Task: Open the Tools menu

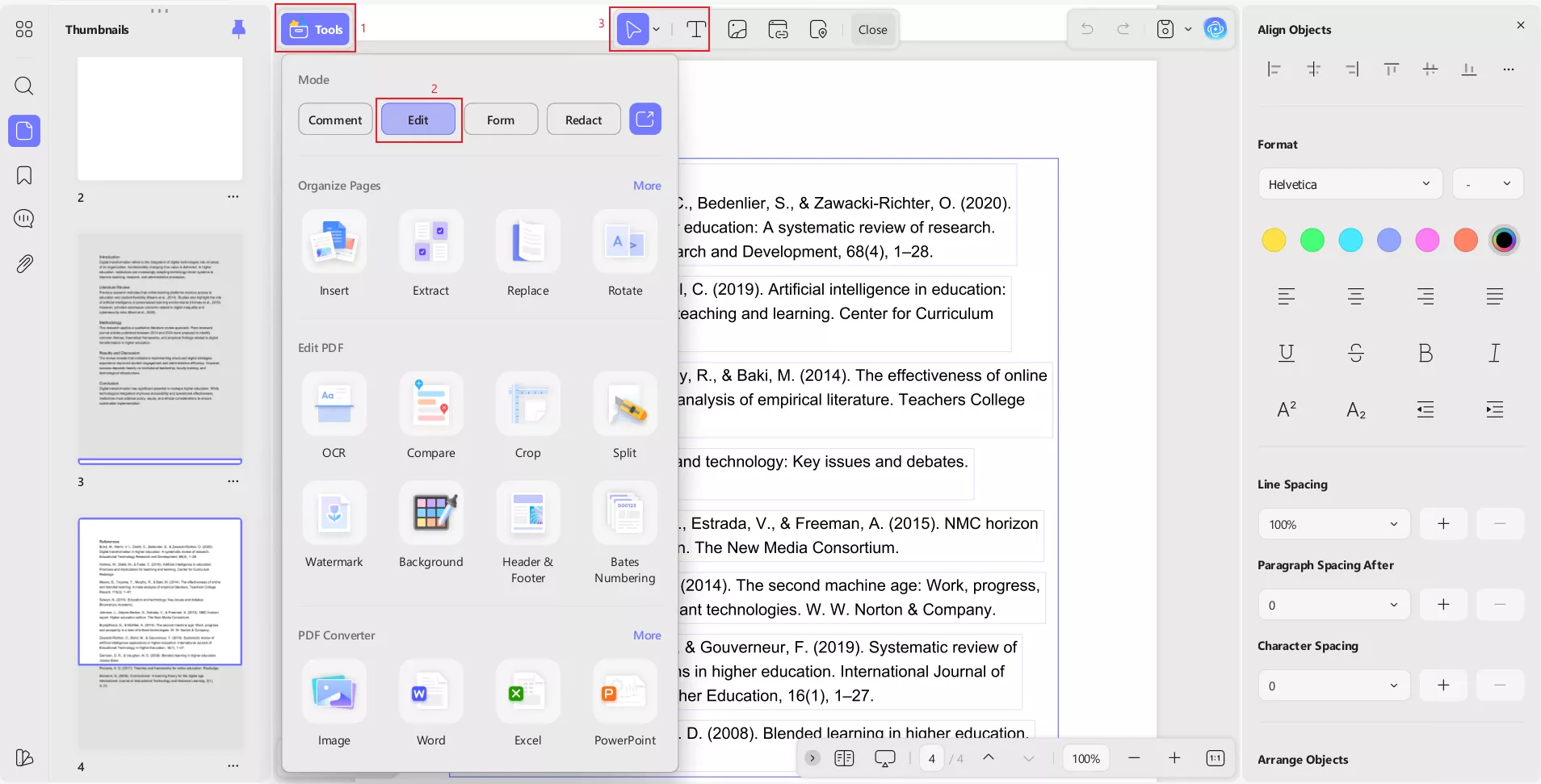Action: pyautogui.click(x=316, y=30)
